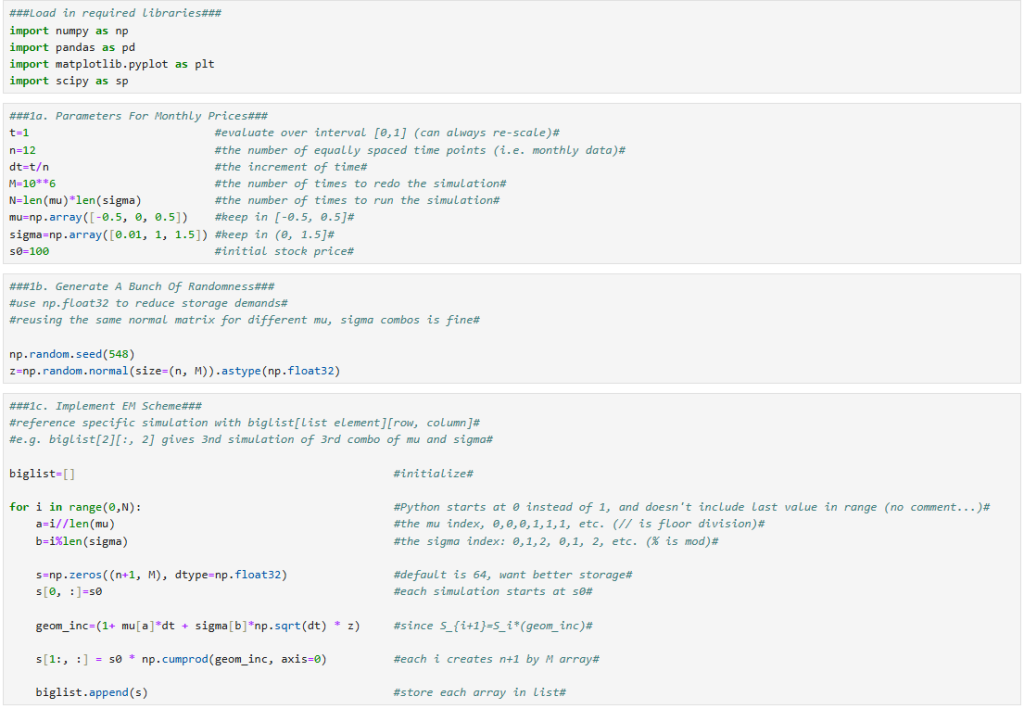The height and width of the screenshot is (709, 1024).
Task: Place cursor on the 'M=10**6' line
Action: coord(33,184)
